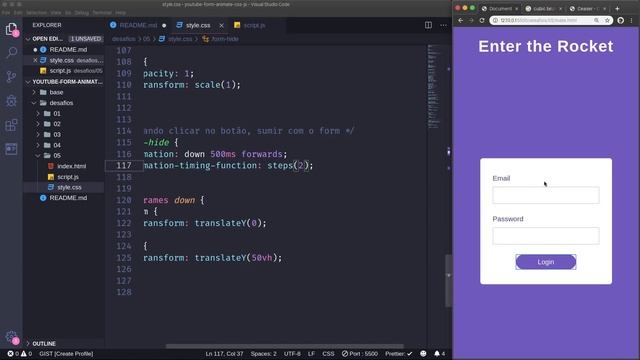Go back in the browser
This screenshot has width=640, height=360.
tap(461, 20)
